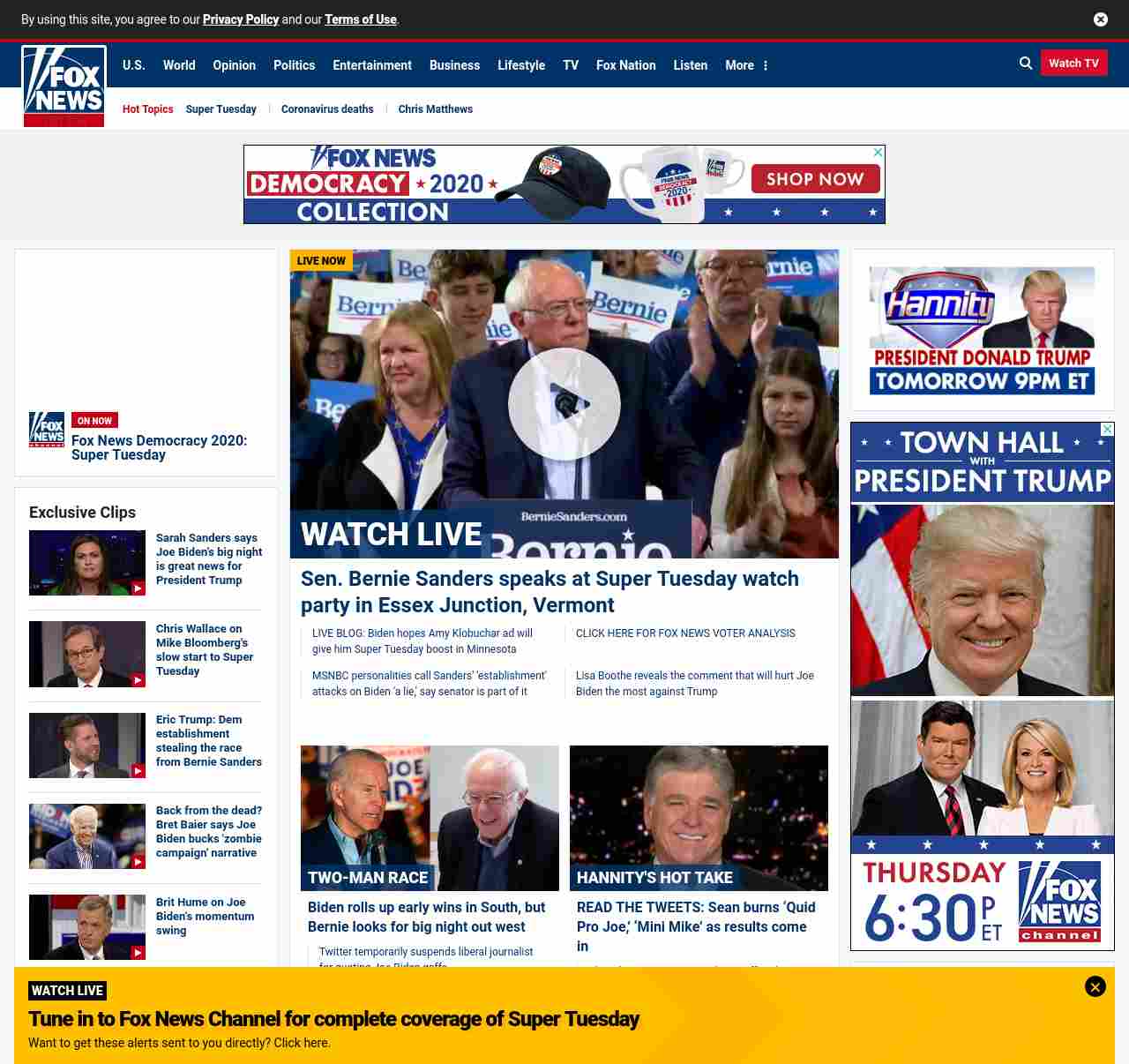Viewport: 1129px width, 1064px height.
Task: Click the Fox News logo
Action: tap(64, 86)
